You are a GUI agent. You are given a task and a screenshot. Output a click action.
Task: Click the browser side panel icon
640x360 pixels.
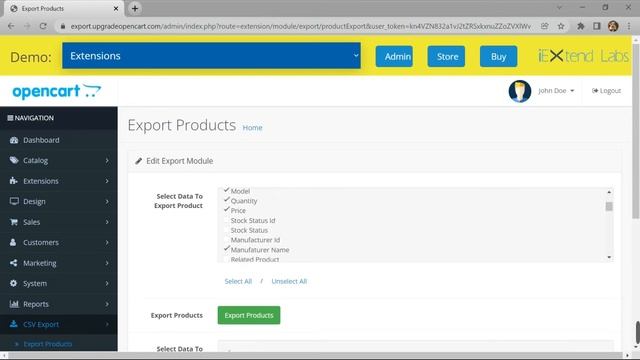pyautogui.click(x=597, y=26)
